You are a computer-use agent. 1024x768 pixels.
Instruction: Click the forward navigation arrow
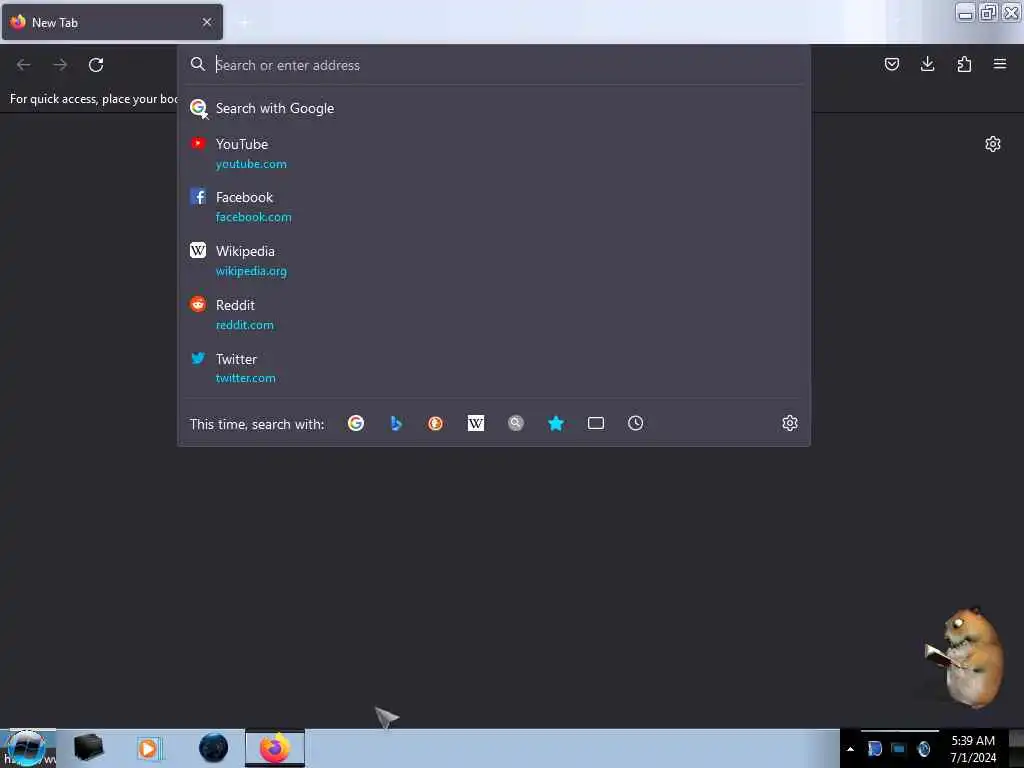tap(60, 65)
